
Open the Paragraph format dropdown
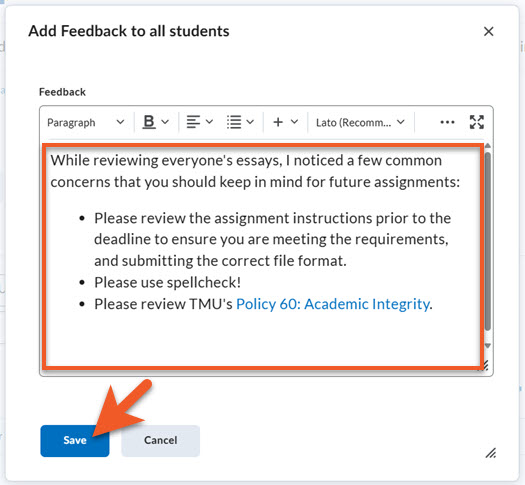86,123
